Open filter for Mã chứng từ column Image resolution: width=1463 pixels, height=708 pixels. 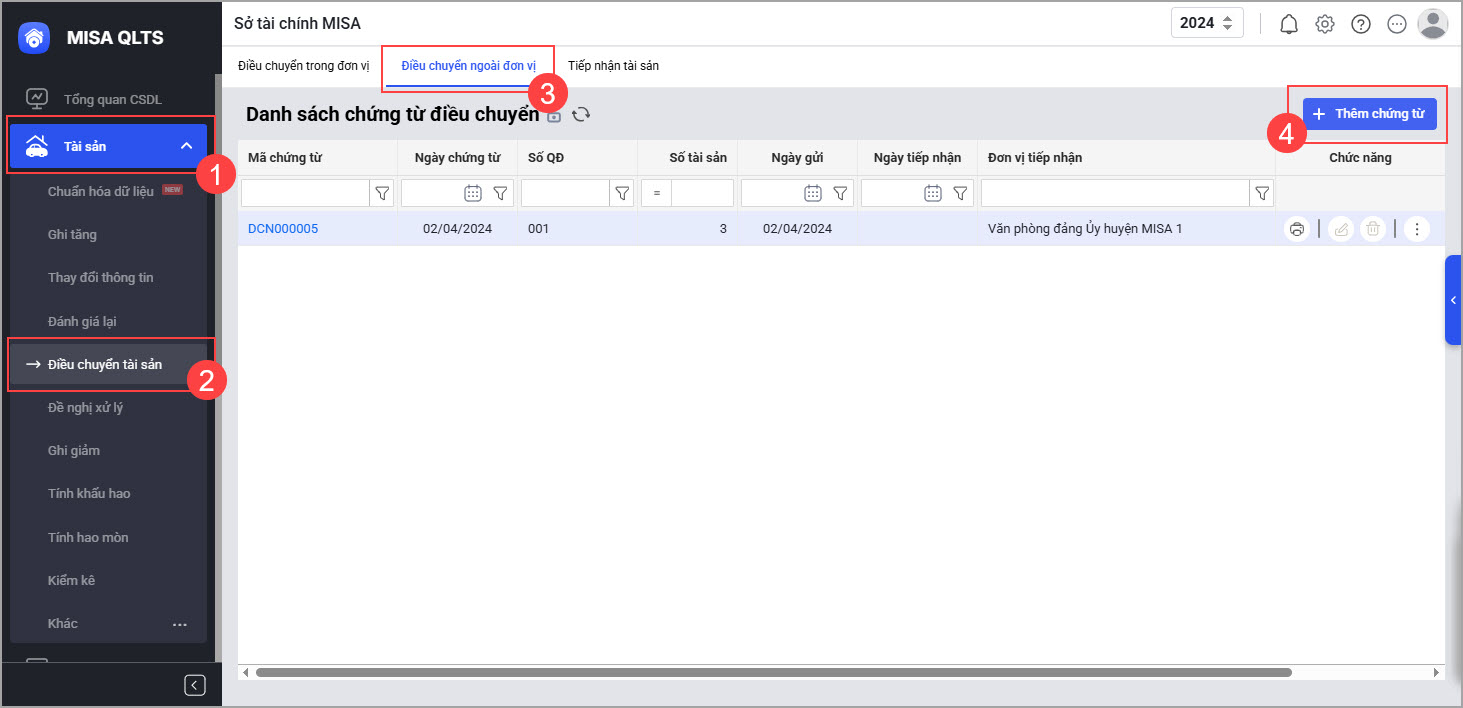382,193
